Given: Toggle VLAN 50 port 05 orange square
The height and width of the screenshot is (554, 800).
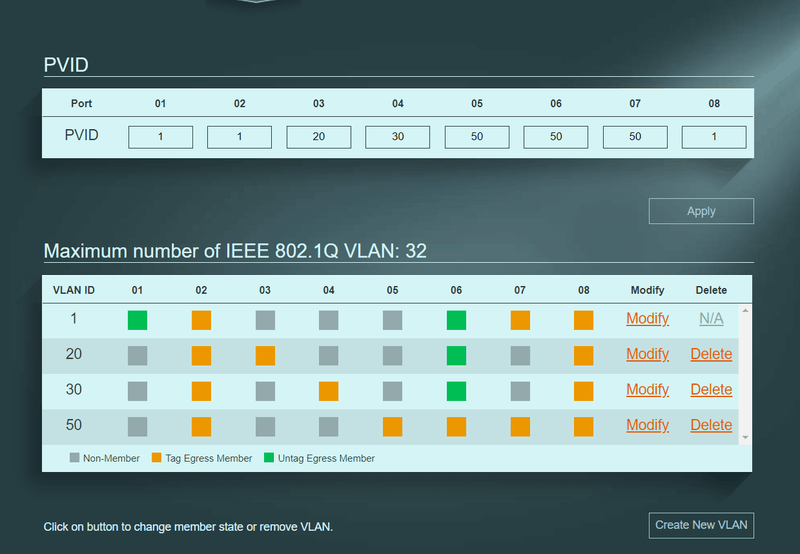Looking at the screenshot, I should (392, 426).
